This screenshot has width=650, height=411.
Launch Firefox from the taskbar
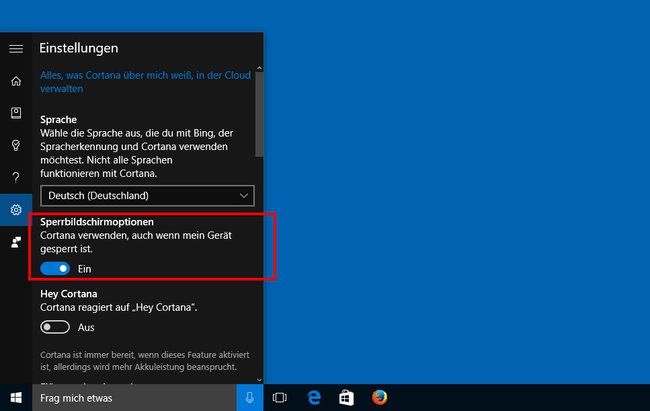[379, 397]
